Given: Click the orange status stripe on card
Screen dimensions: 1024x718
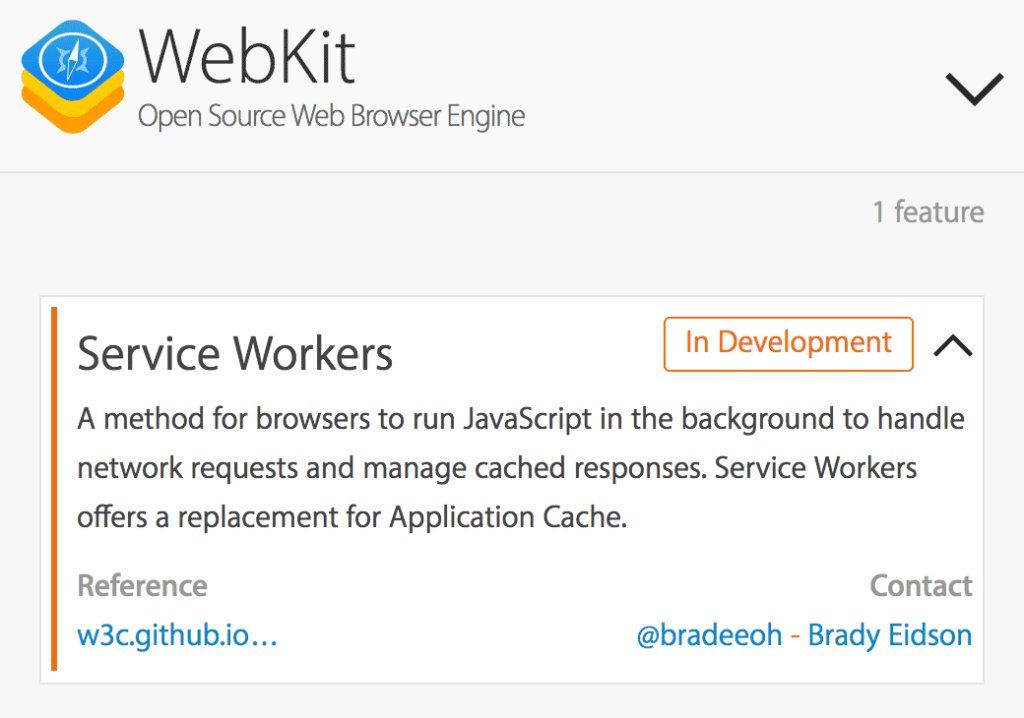Looking at the screenshot, I should [54, 489].
